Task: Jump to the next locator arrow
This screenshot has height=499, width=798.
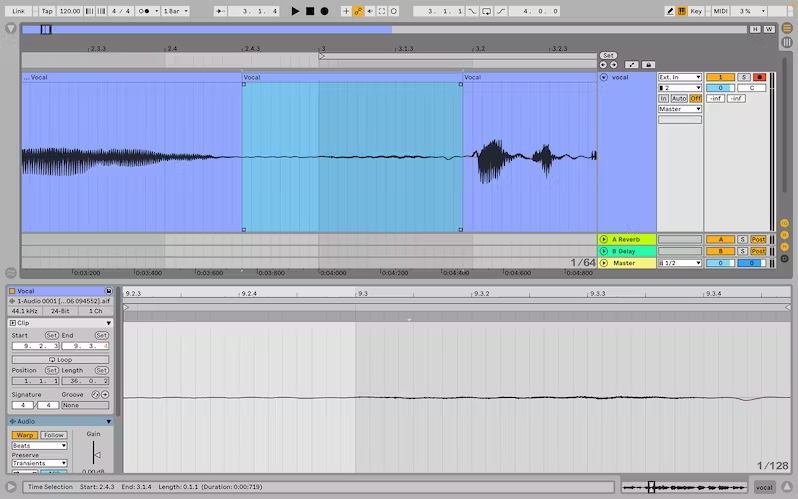Action: 614,65
